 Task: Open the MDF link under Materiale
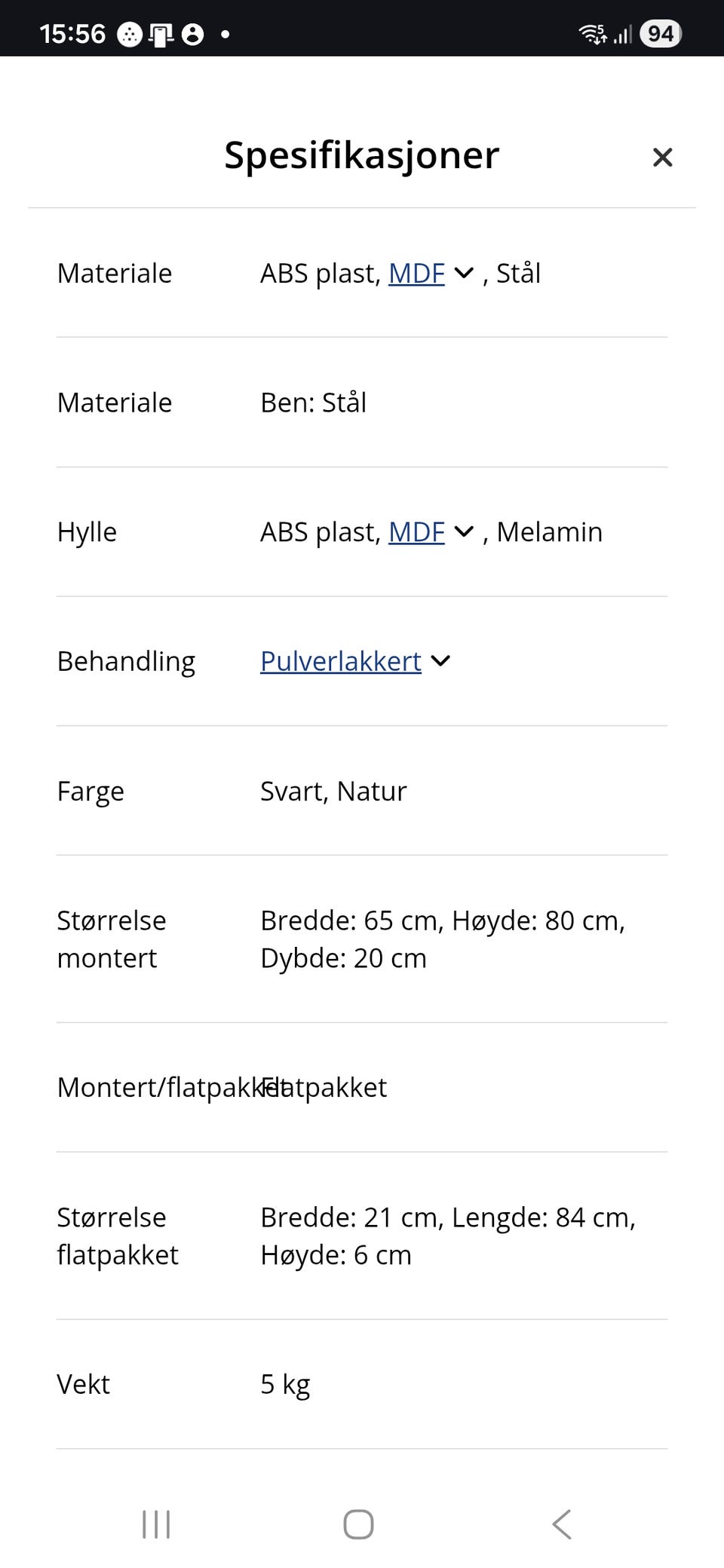[416, 273]
